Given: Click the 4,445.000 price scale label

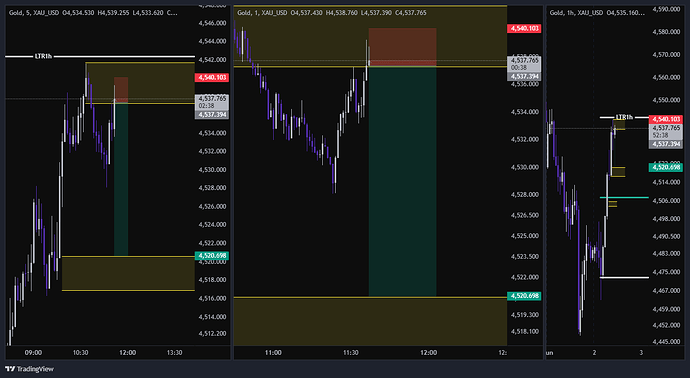Looking at the screenshot, I should coord(666,341).
